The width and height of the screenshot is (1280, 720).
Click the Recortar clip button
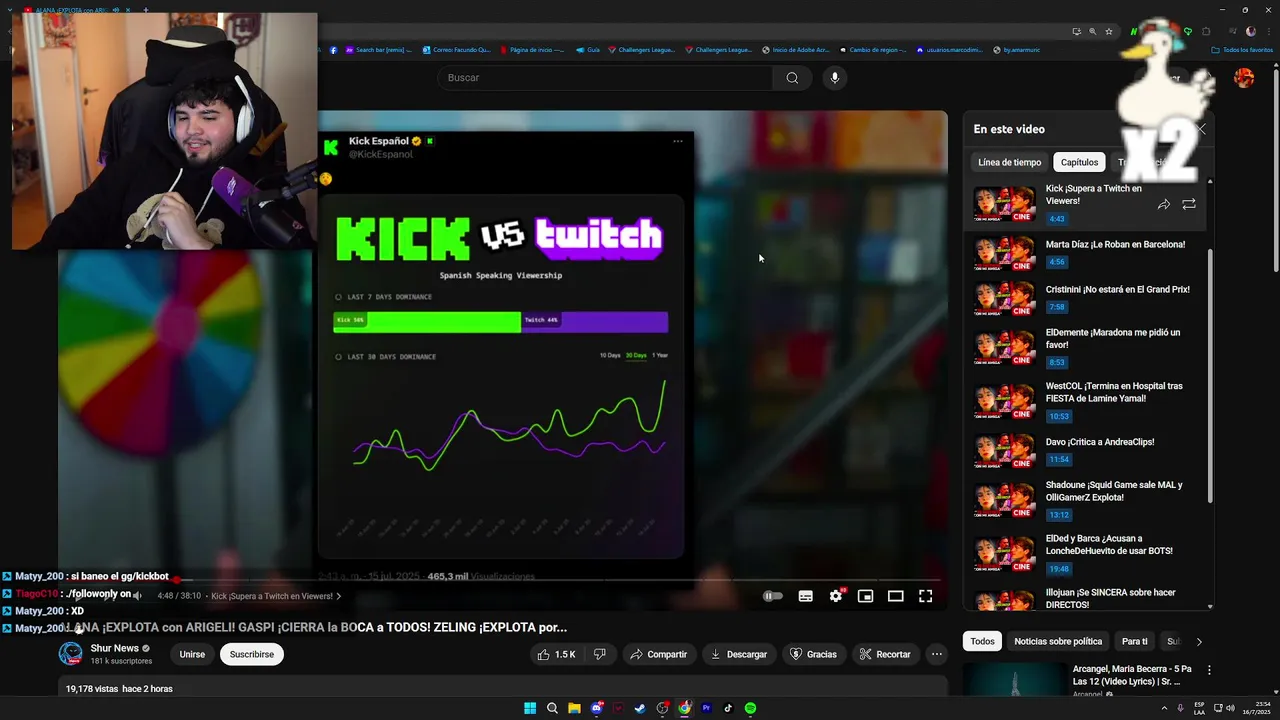click(x=884, y=654)
